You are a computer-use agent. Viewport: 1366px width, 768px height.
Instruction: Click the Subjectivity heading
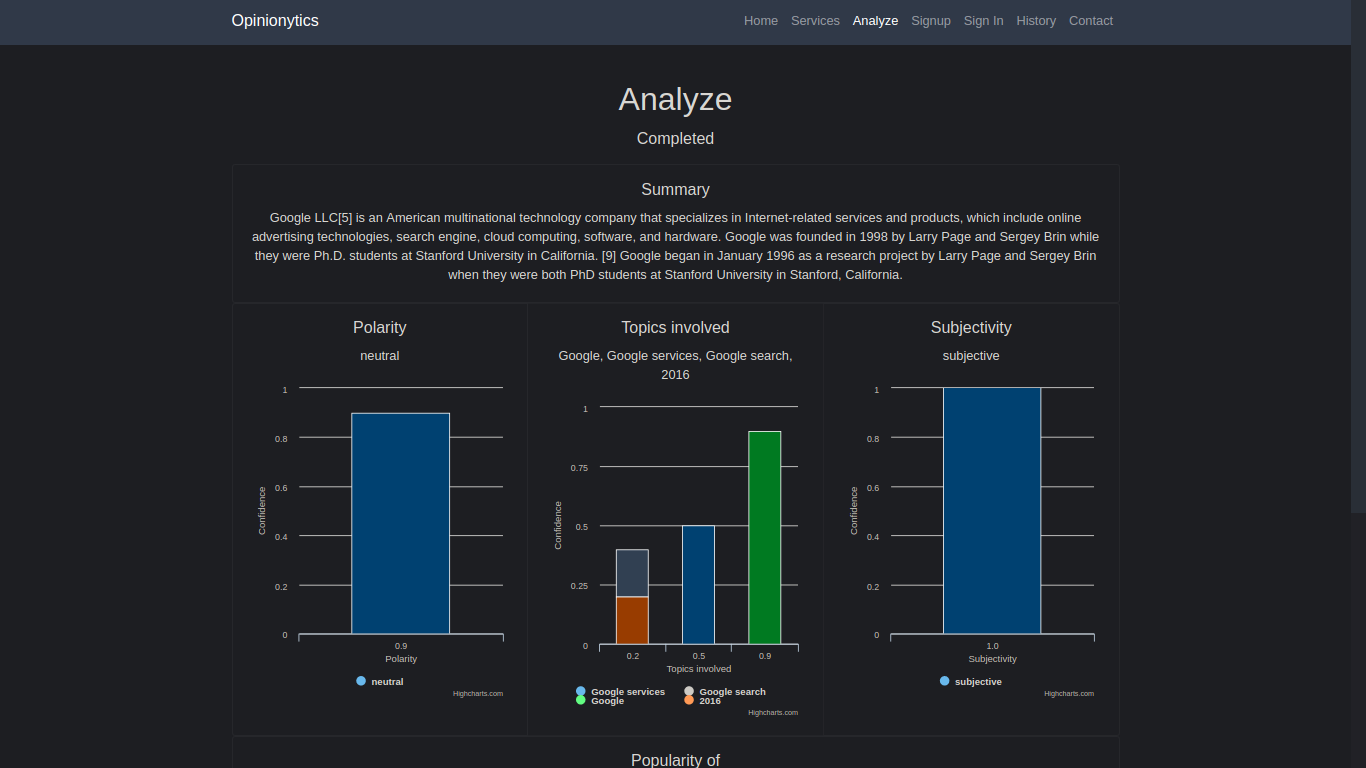pos(971,327)
